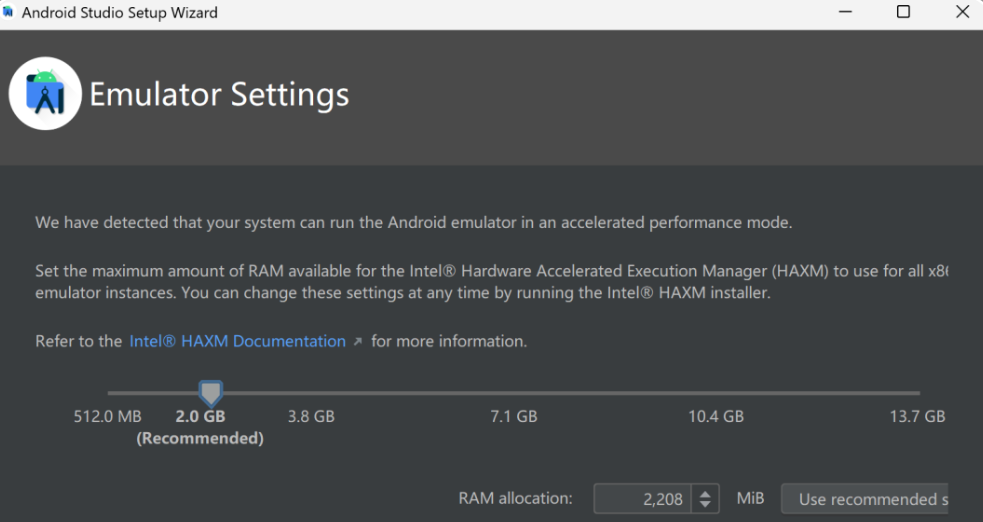
Task: Set slider to the 13.7 GB mark
Action: [918, 393]
